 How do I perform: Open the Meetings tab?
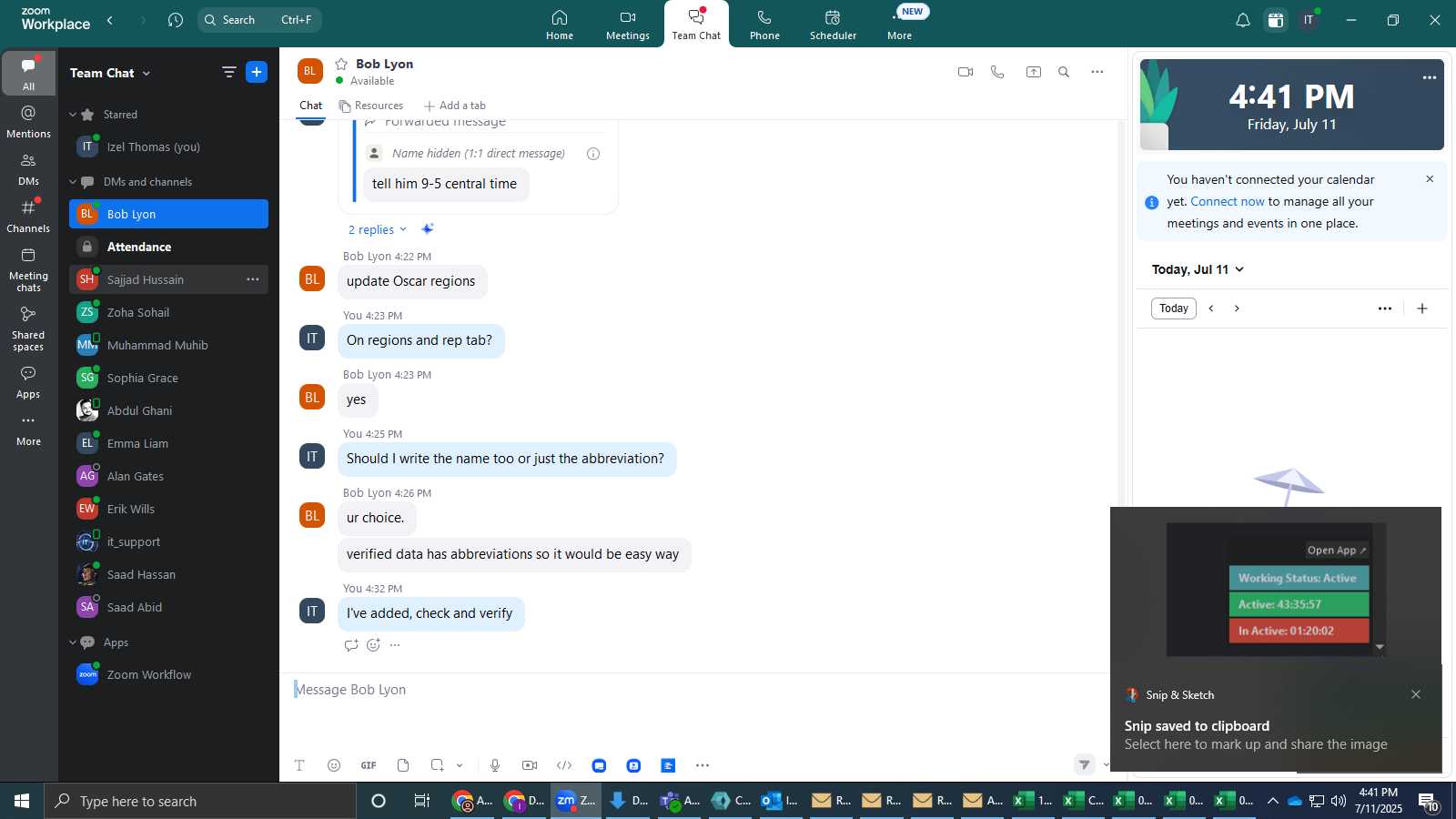628,25
